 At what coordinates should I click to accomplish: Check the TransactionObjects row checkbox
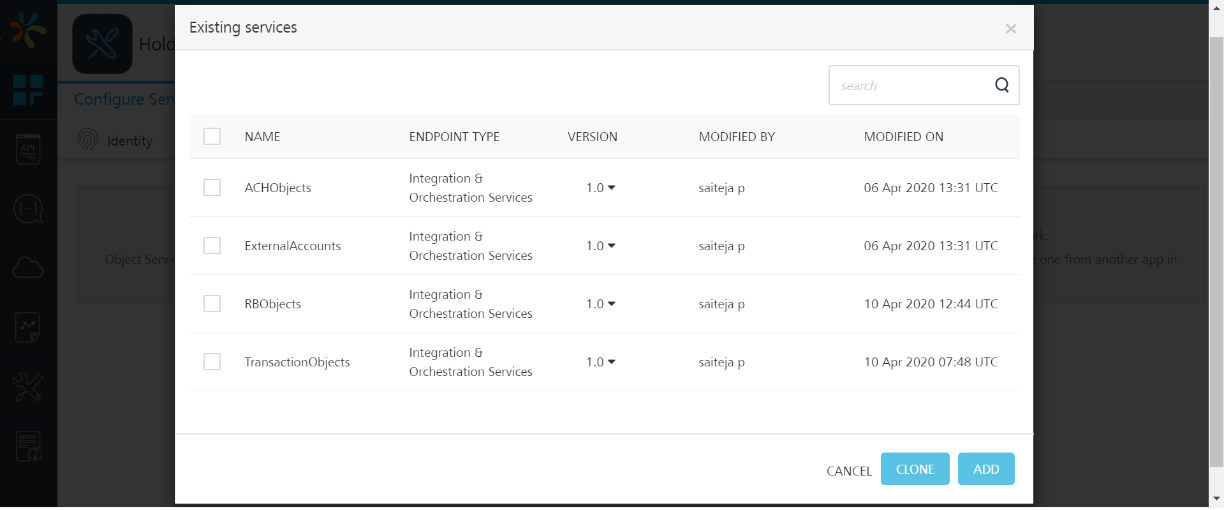coord(212,361)
